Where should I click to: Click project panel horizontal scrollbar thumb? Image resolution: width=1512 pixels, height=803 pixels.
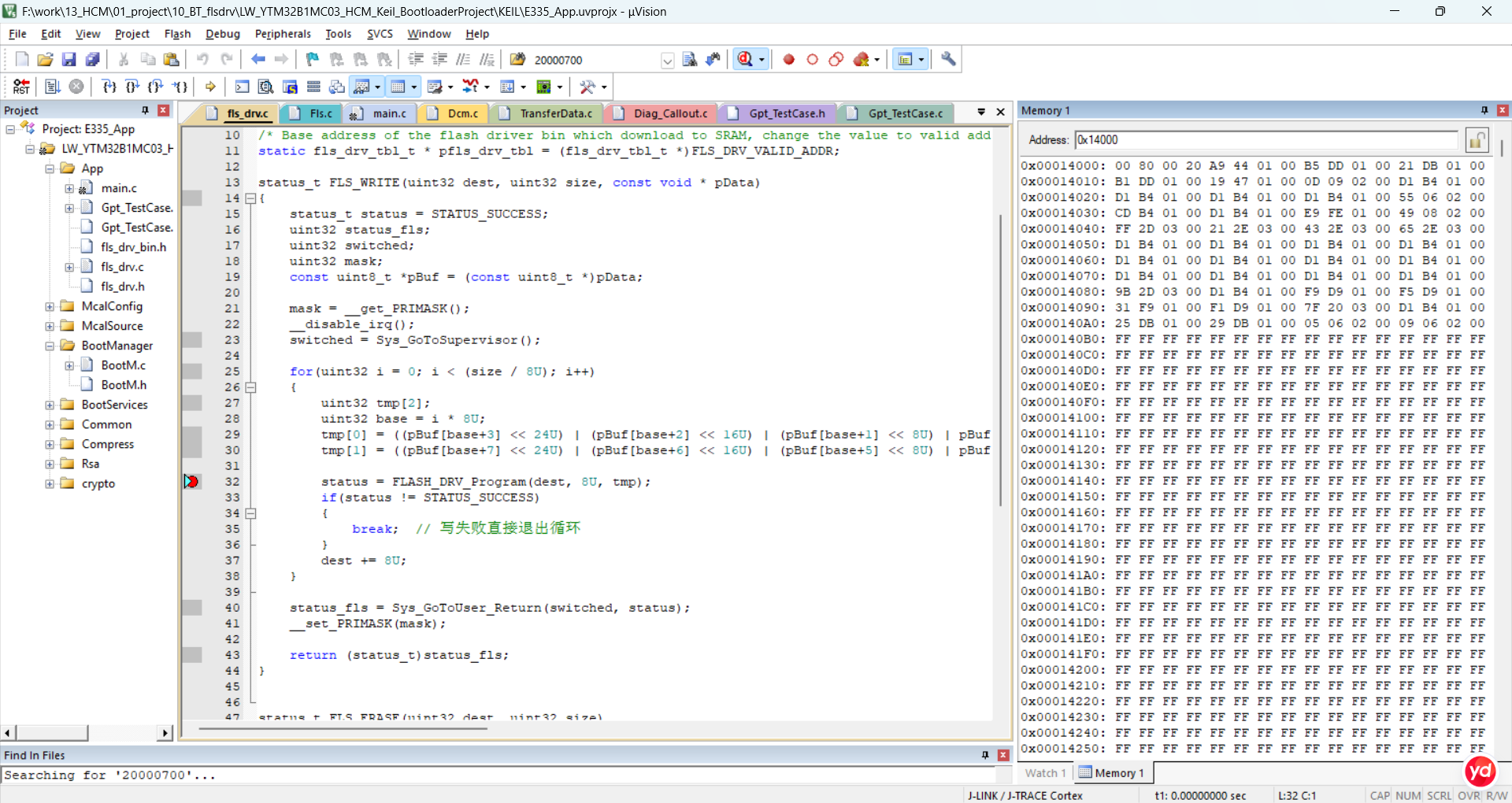tap(52, 733)
